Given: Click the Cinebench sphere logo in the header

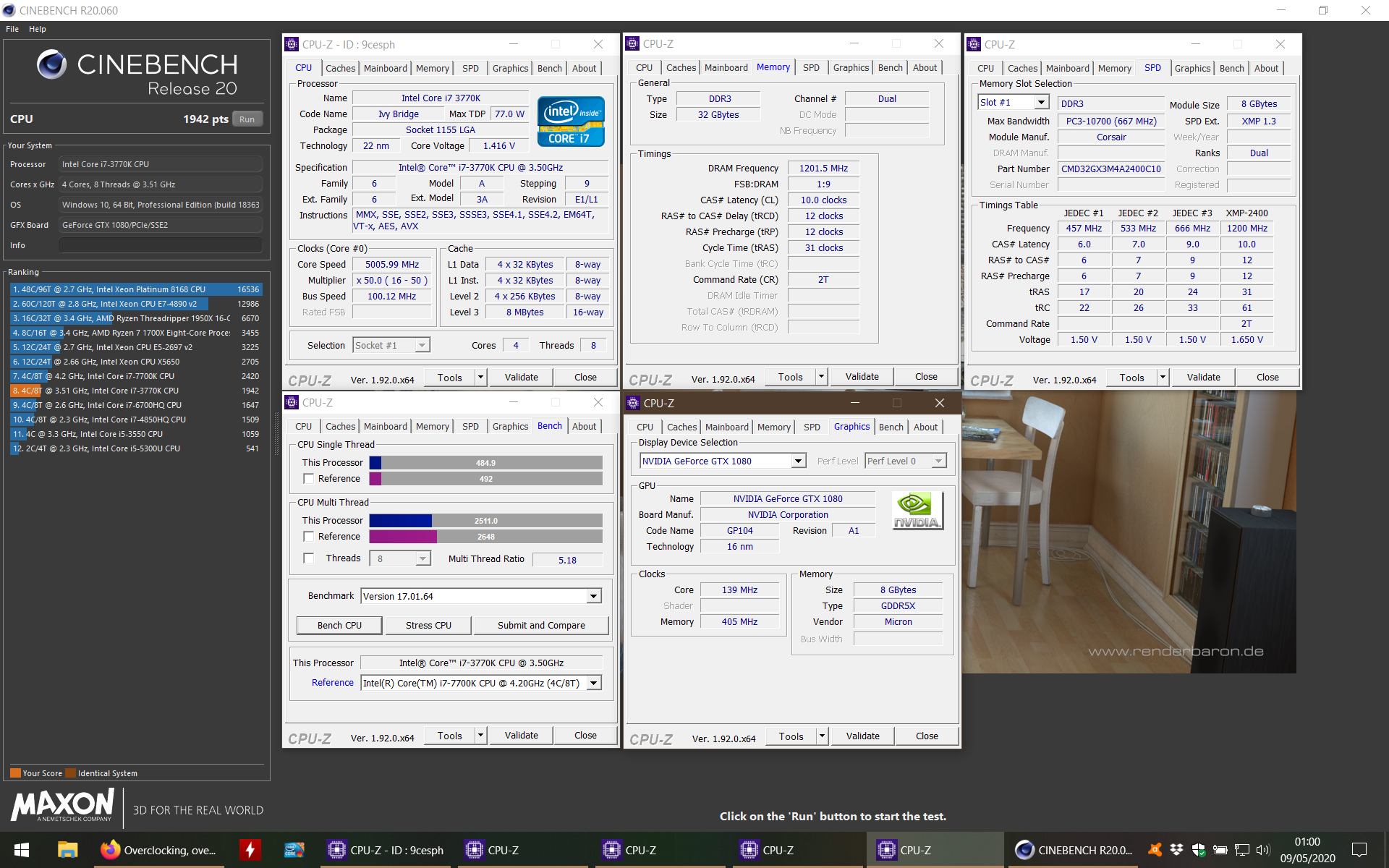Looking at the screenshot, I should (52, 64).
